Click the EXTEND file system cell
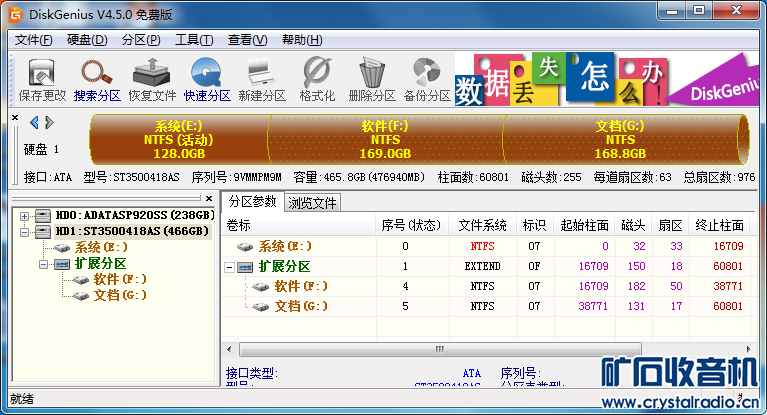The height and width of the screenshot is (415, 767). [482, 266]
